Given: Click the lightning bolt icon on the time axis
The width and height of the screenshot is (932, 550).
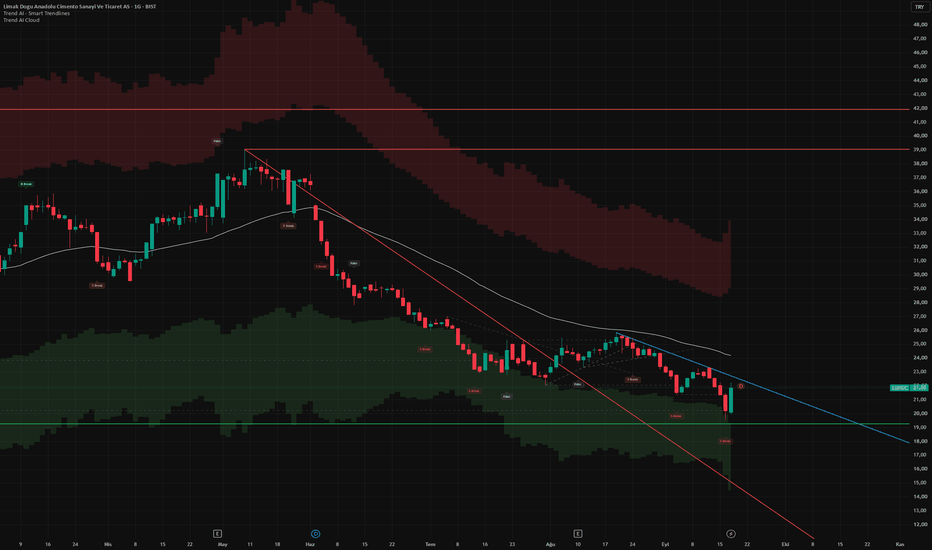Looking at the screenshot, I should (x=731, y=533).
